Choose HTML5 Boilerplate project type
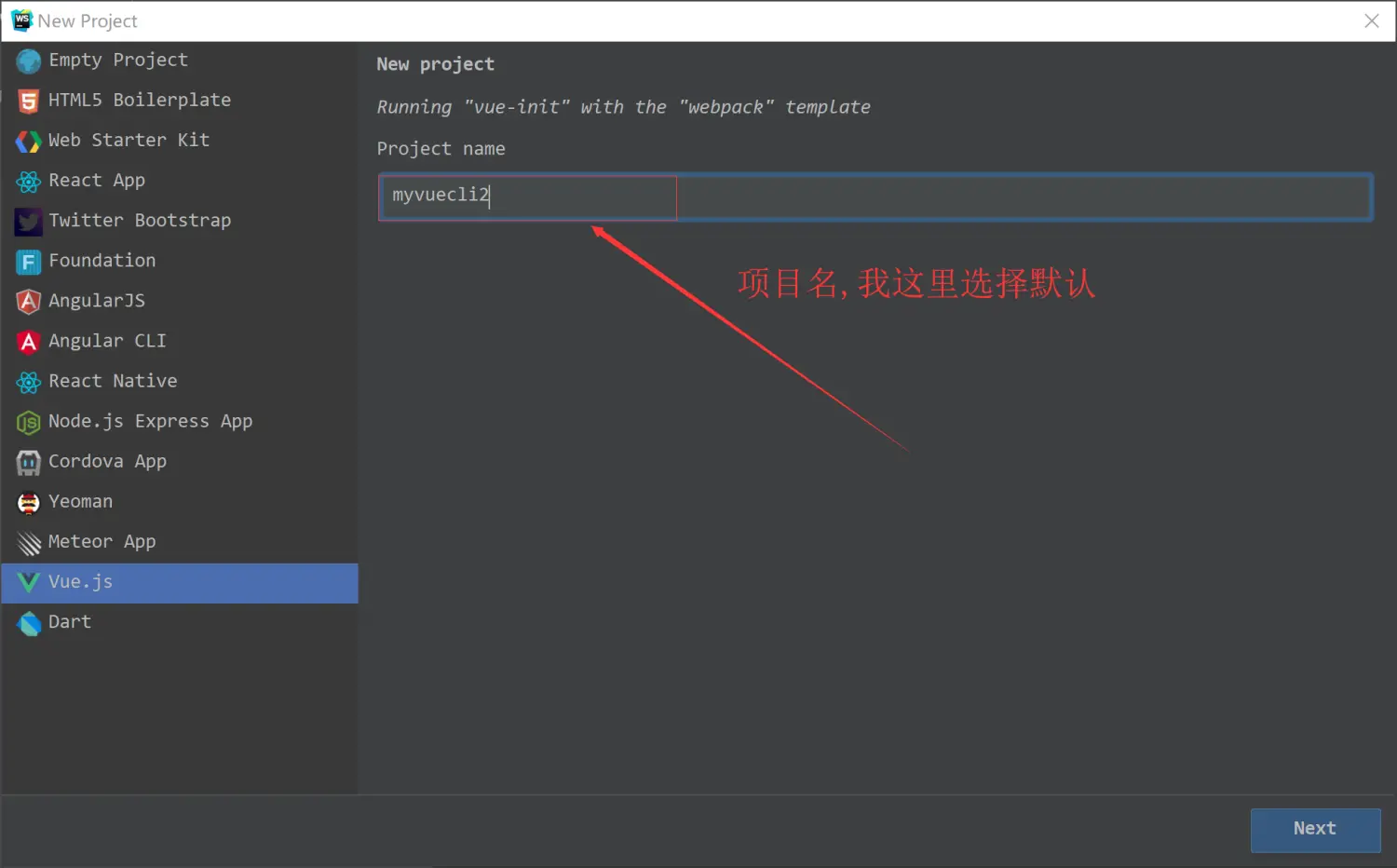The width and height of the screenshot is (1397, 868). pyautogui.click(x=179, y=101)
